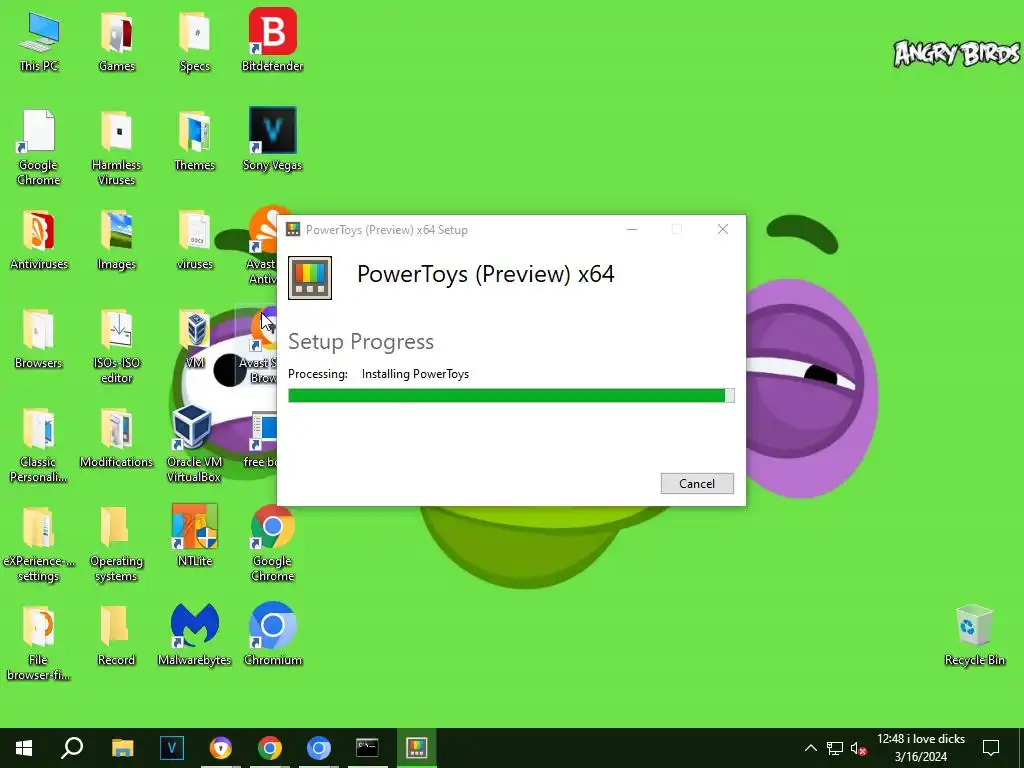Switch to Chrome on taskbar
This screenshot has height=768, width=1024.
pyautogui.click(x=270, y=748)
